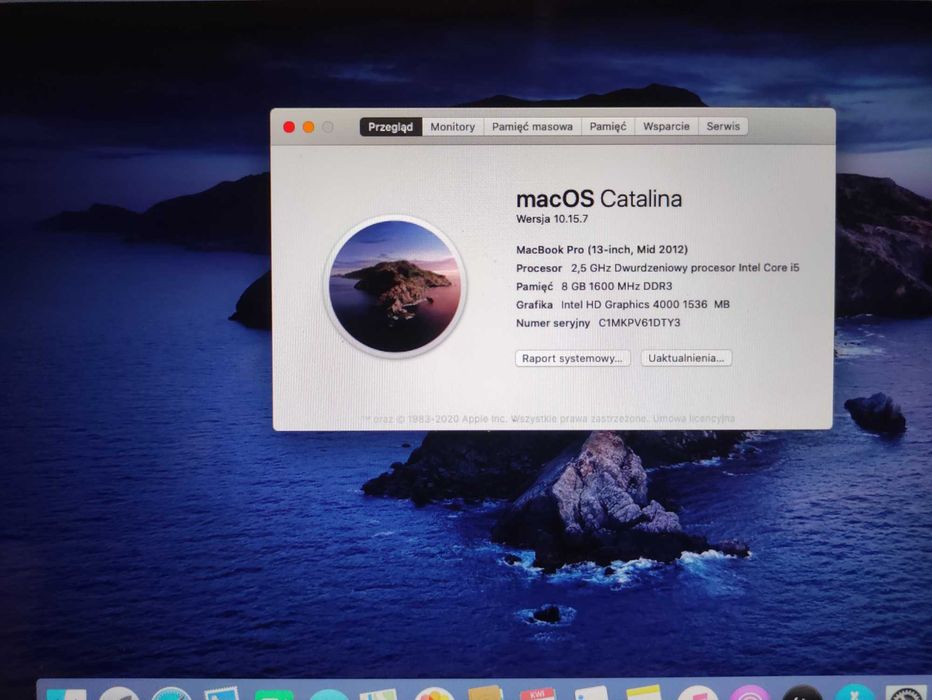Check for Uaktualnienia button
This screenshot has height=700, width=932.
click(x=686, y=358)
